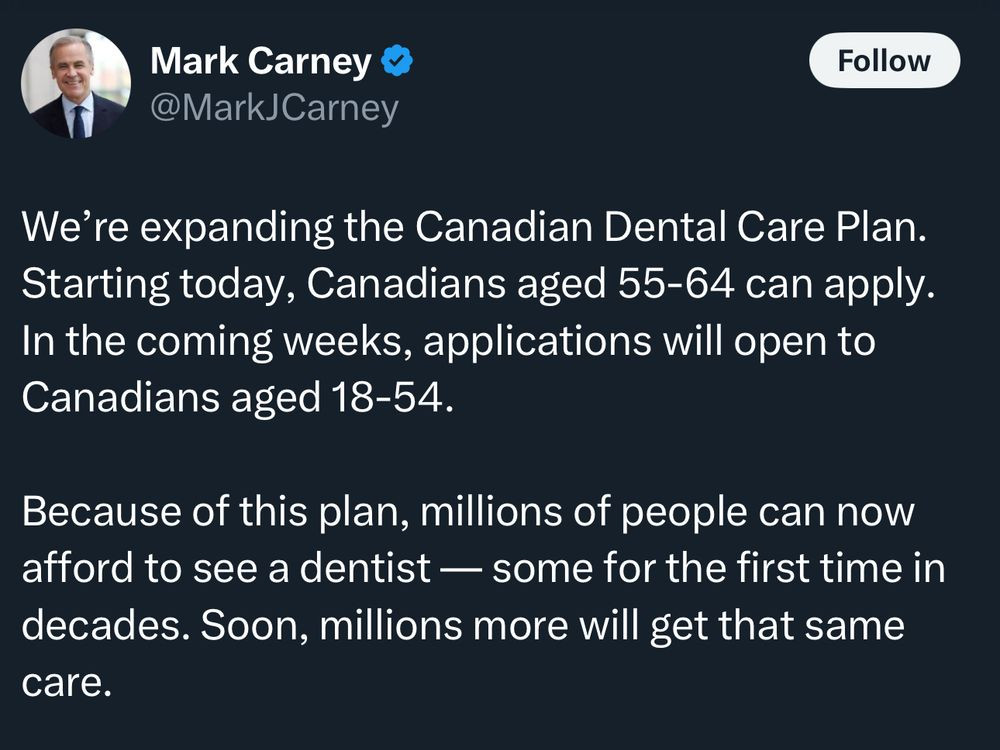Click the word "decades" in the tweet

tap(103, 625)
